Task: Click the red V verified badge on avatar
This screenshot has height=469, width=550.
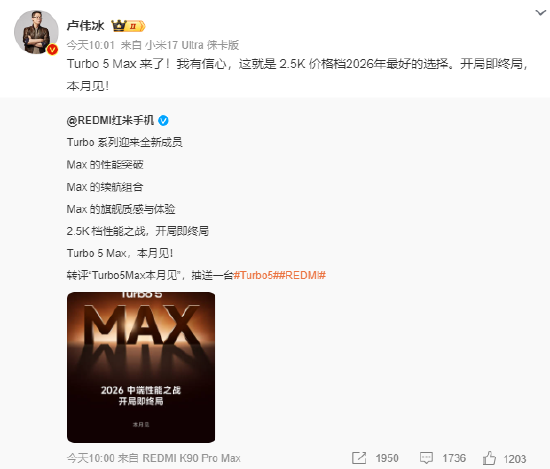Action: tap(53, 49)
